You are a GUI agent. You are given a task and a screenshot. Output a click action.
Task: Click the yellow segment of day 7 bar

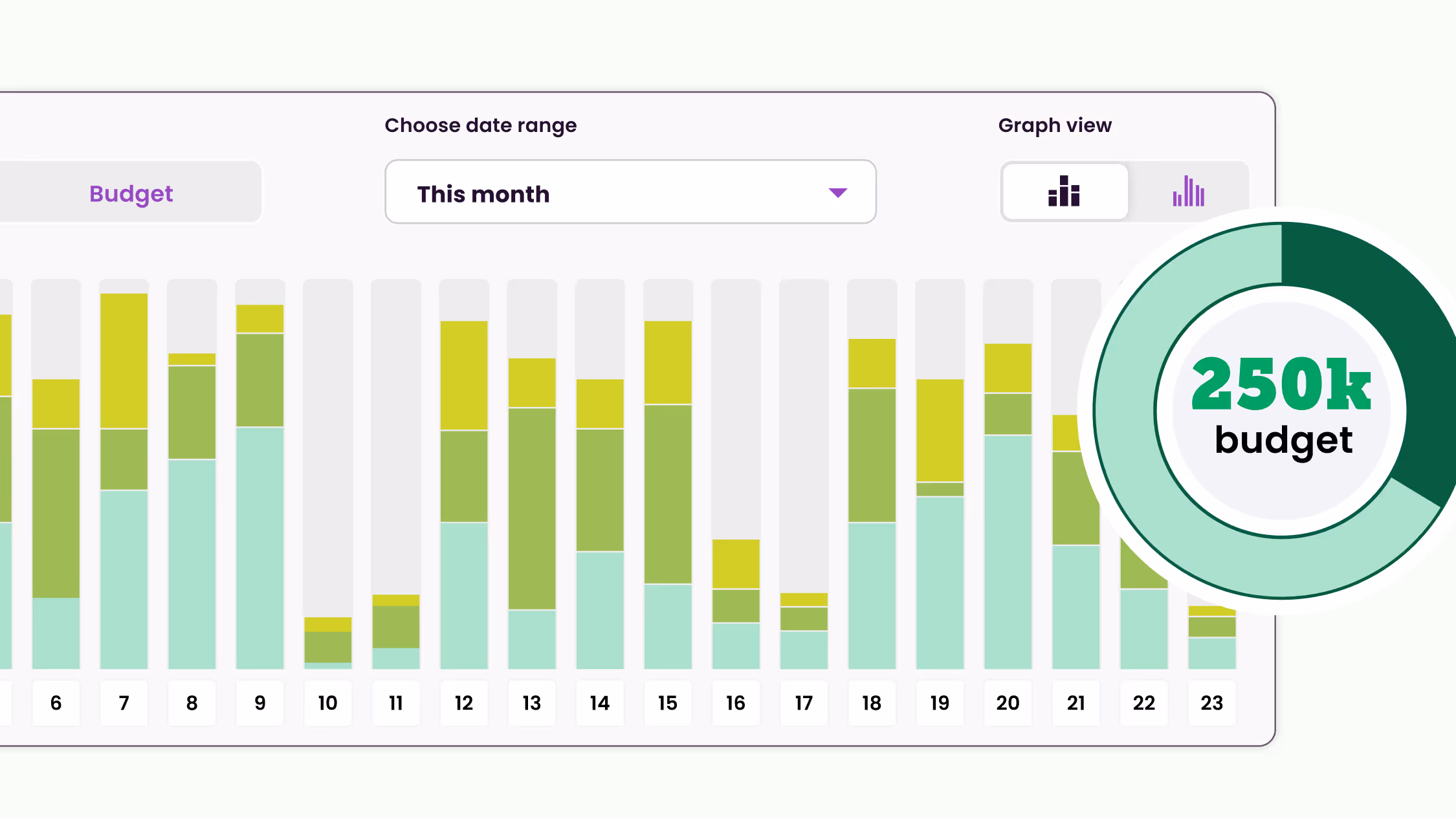tap(124, 360)
